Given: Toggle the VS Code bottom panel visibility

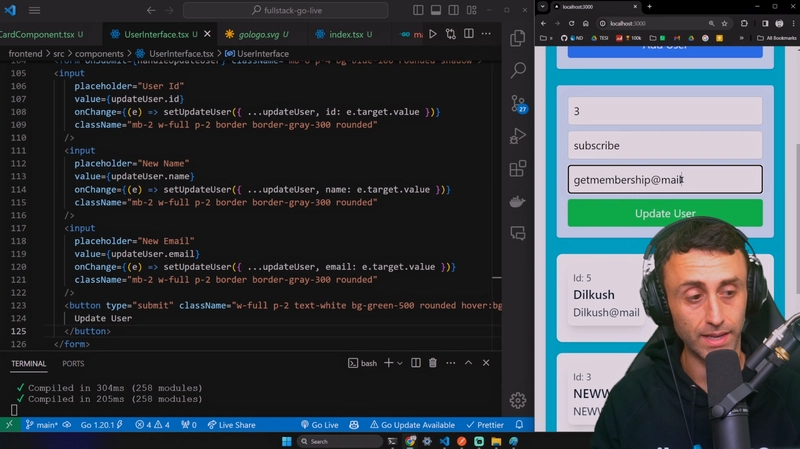Looking at the screenshot, I should tap(436, 10).
